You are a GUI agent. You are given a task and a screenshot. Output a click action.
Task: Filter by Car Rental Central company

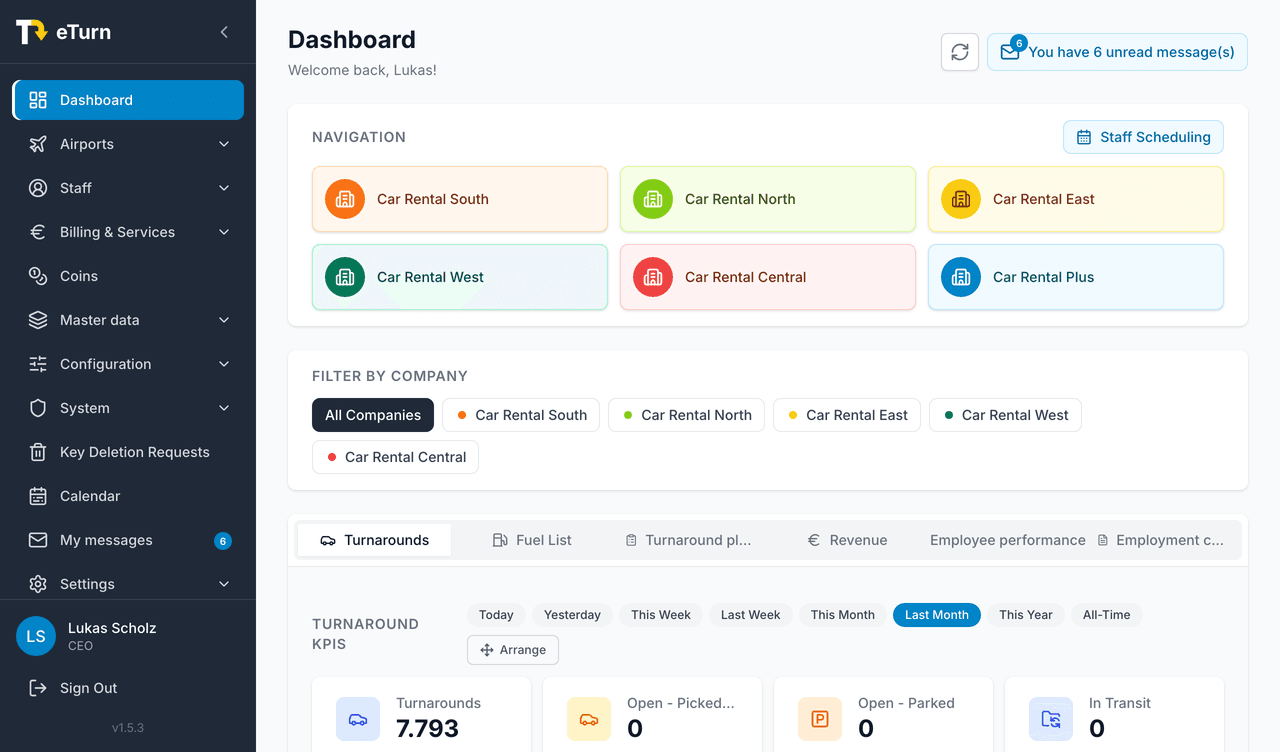point(395,457)
